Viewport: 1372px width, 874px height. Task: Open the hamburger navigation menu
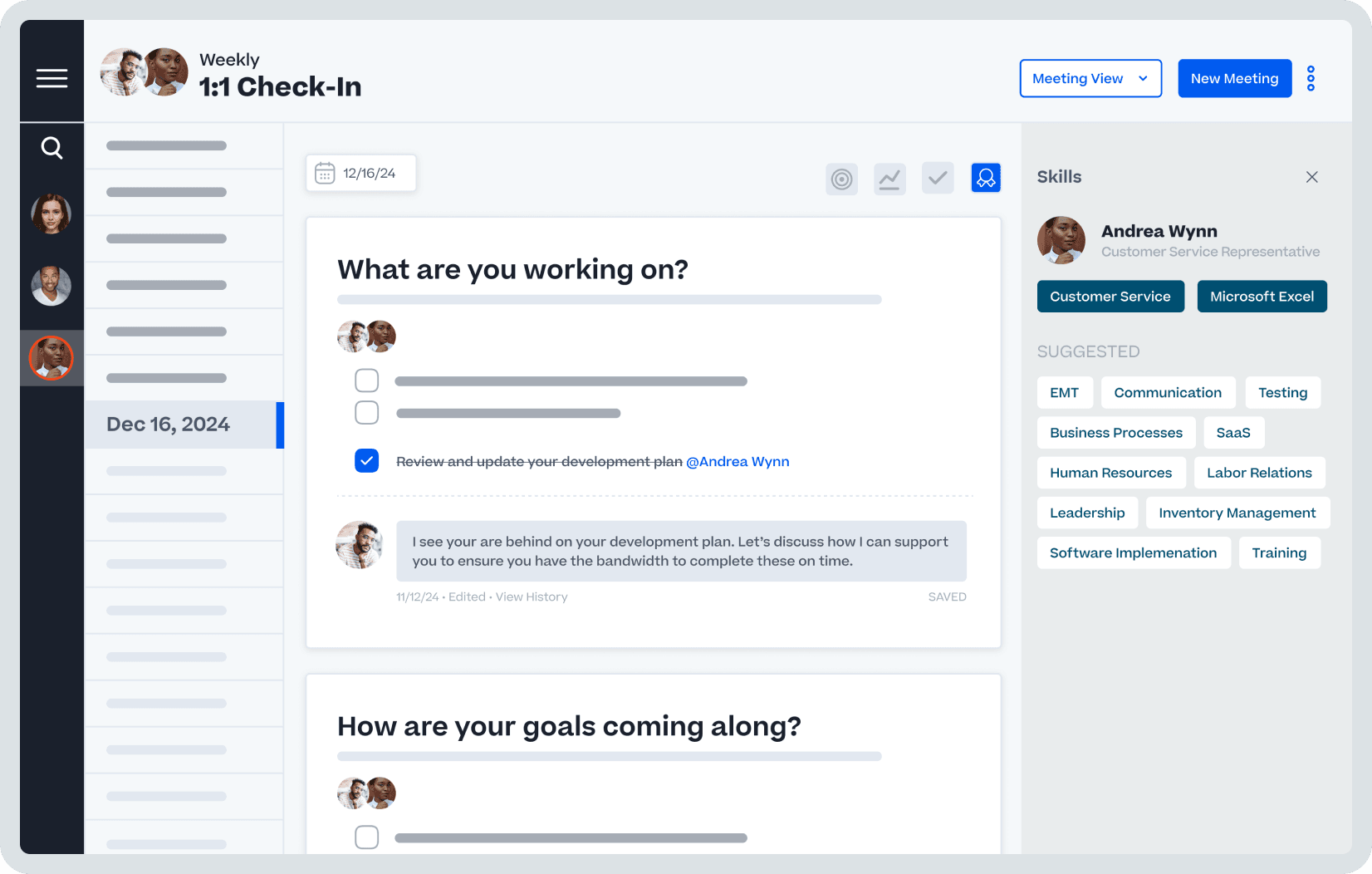click(51, 77)
